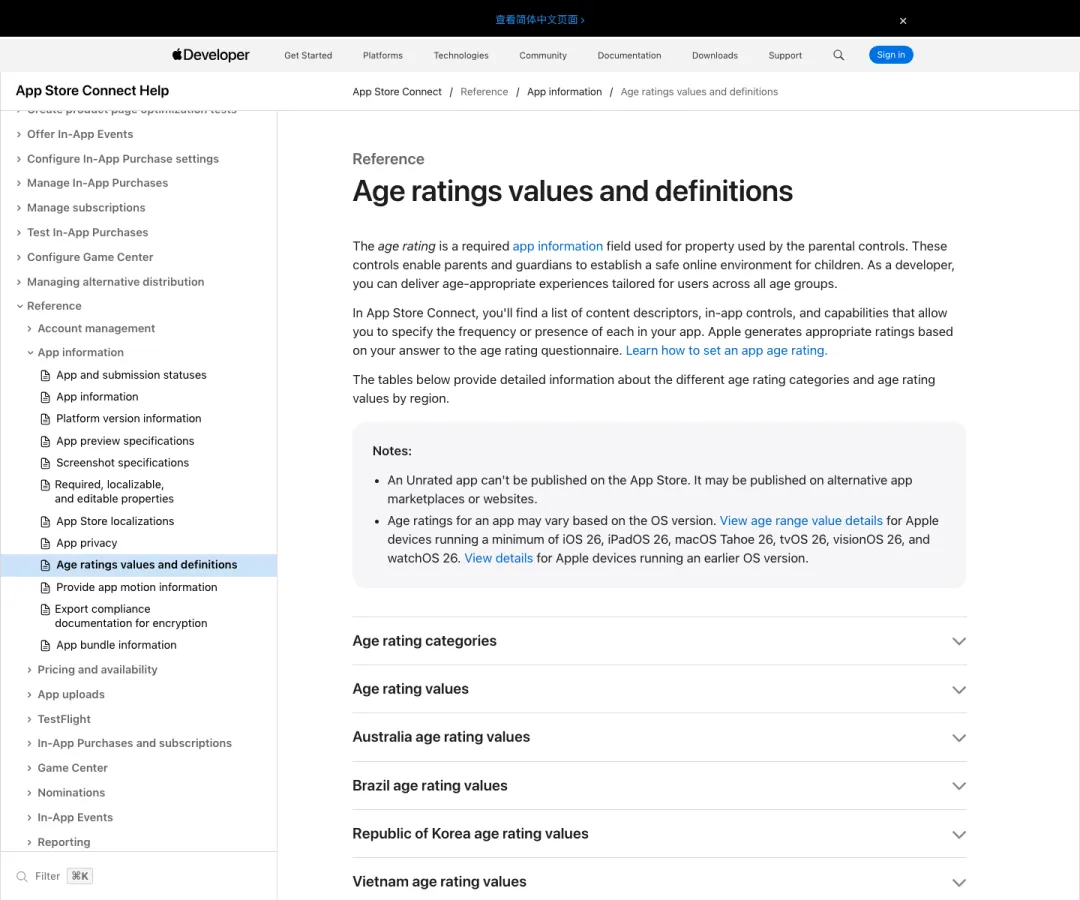
Task: Click the Sign in button
Action: point(891,55)
